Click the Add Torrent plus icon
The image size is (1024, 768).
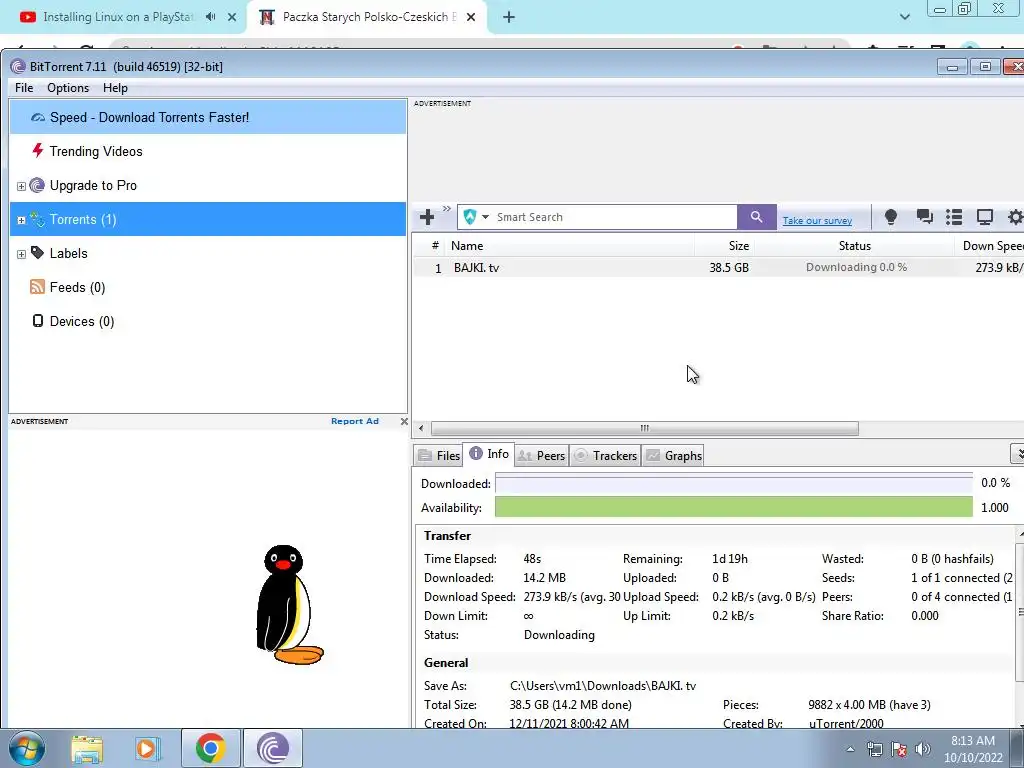coord(427,217)
